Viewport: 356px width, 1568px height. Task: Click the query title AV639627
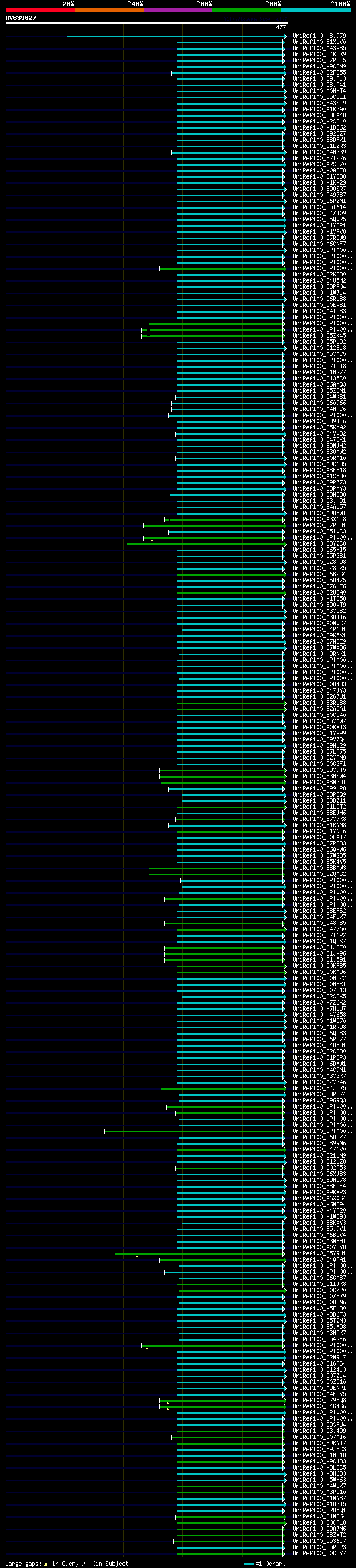coord(21,18)
